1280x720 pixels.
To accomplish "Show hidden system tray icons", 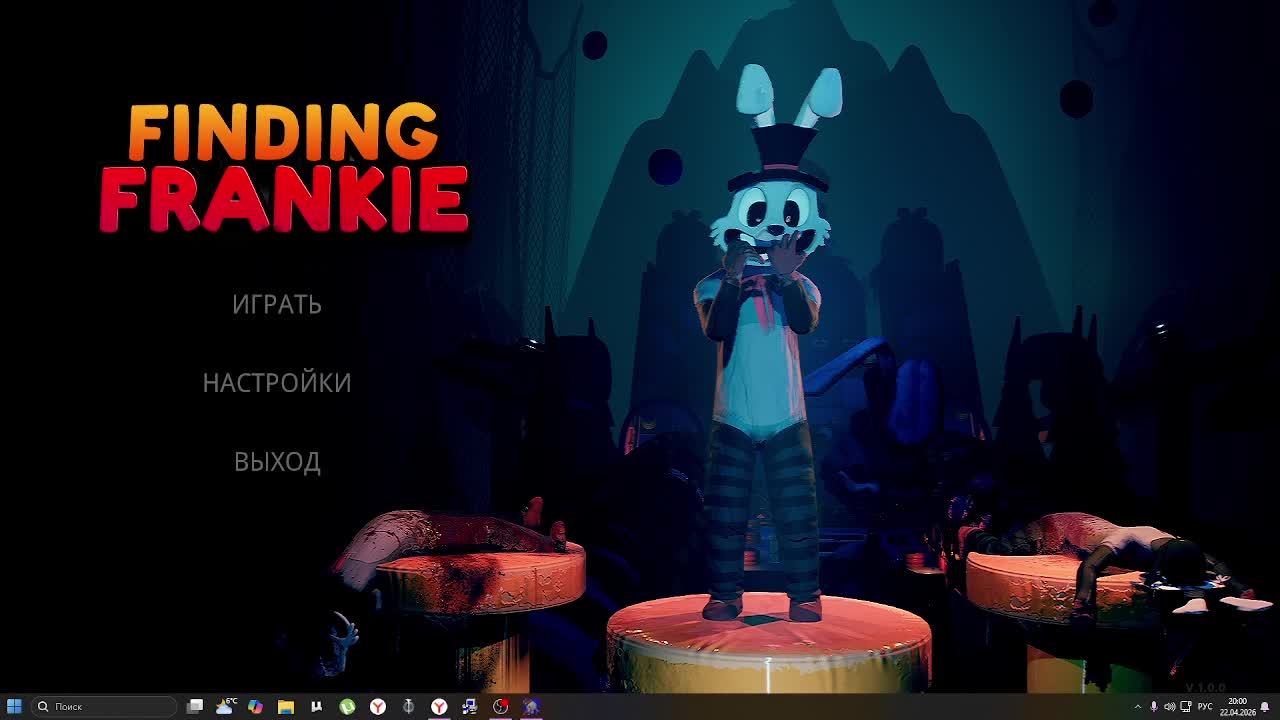I will [x=1137, y=707].
